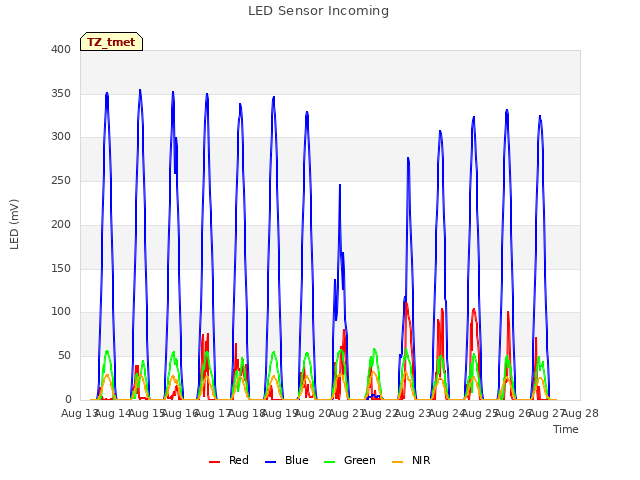Click the 0 y-axis tick label
The height and width of the screenshot is (480, 640).
68,400
